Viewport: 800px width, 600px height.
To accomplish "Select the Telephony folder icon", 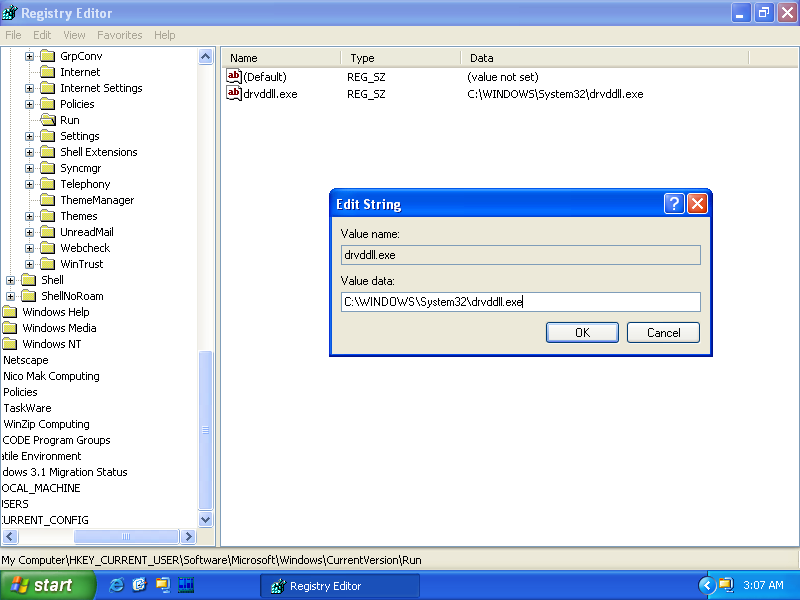I will tap(47, 184).
